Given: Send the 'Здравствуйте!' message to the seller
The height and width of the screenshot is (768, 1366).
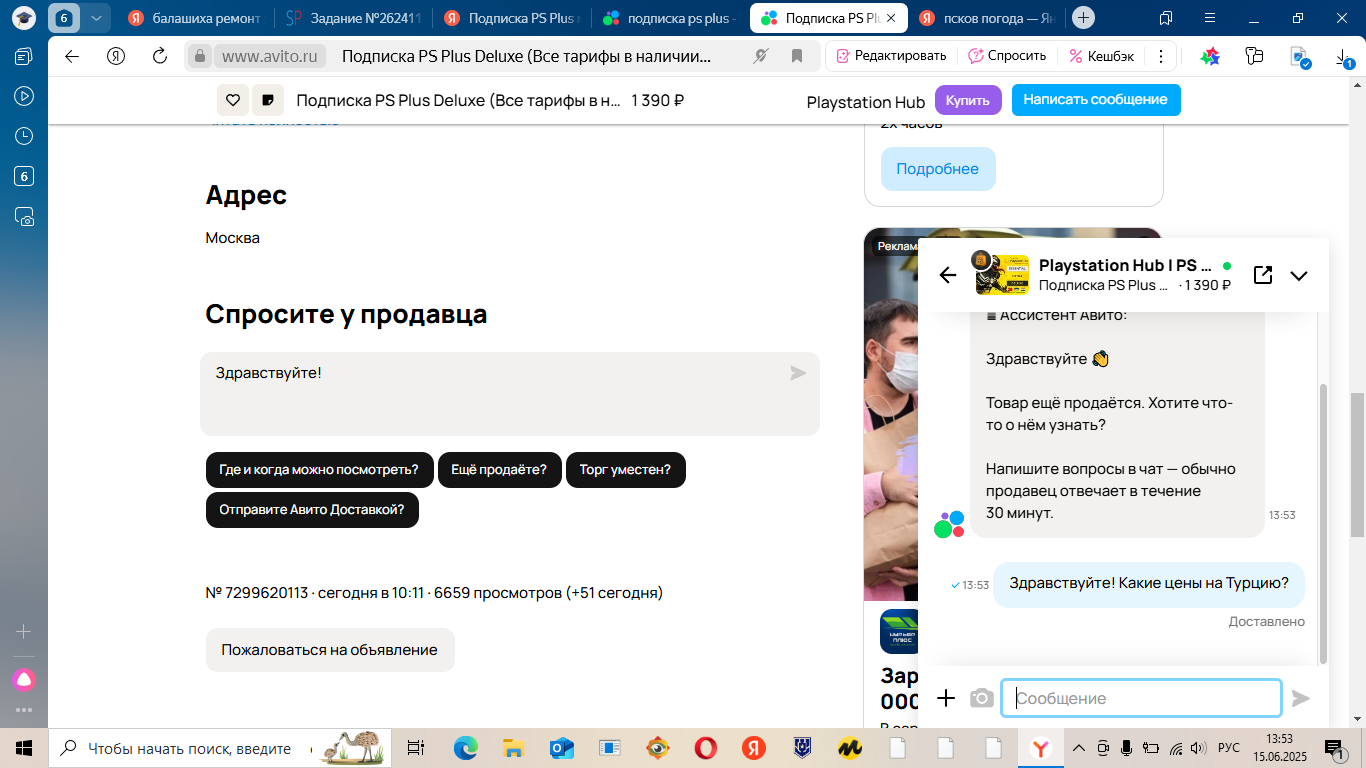Looking at the screenshot, I should (x=798, y=373).
